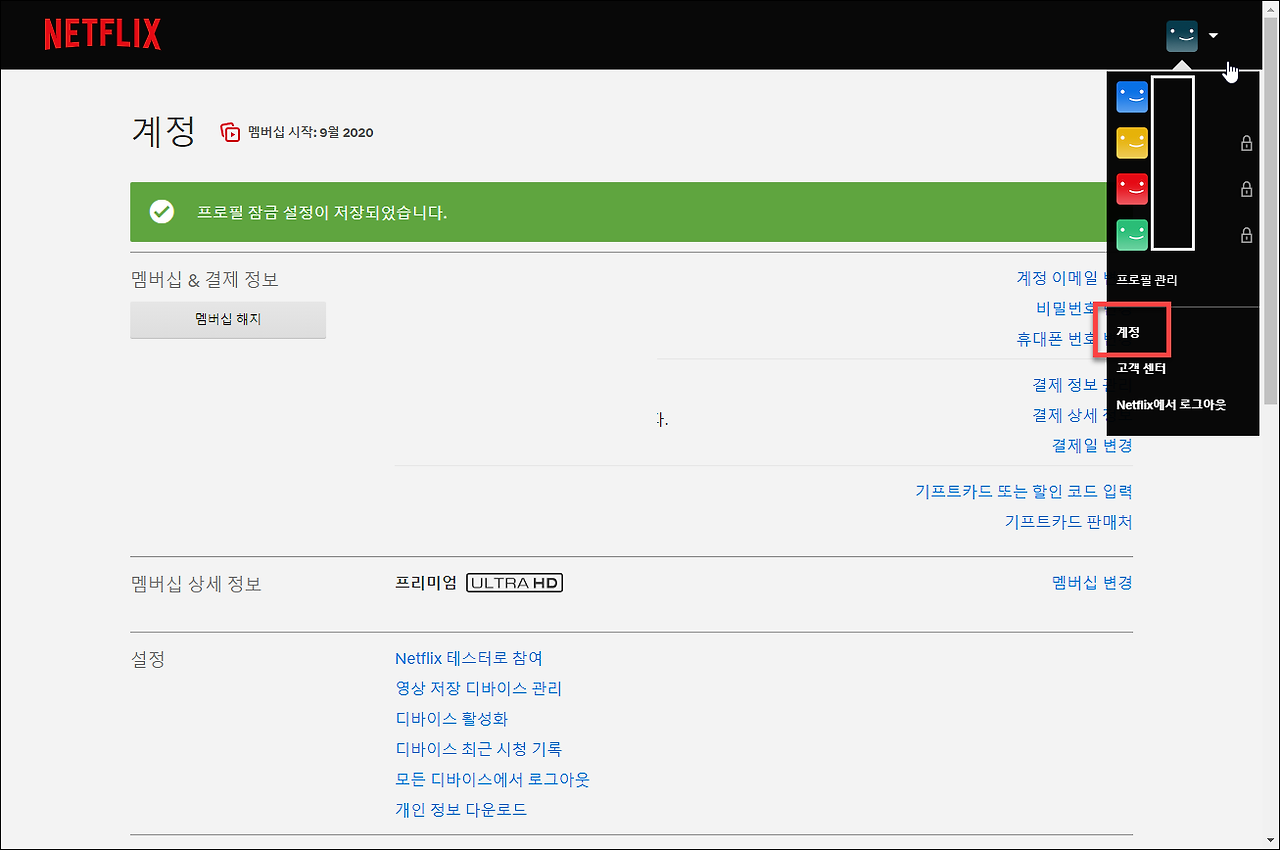Click the 프리미엄 plan text
The height and width of the screenshot is (850, 1280).
tap(426, 583)
